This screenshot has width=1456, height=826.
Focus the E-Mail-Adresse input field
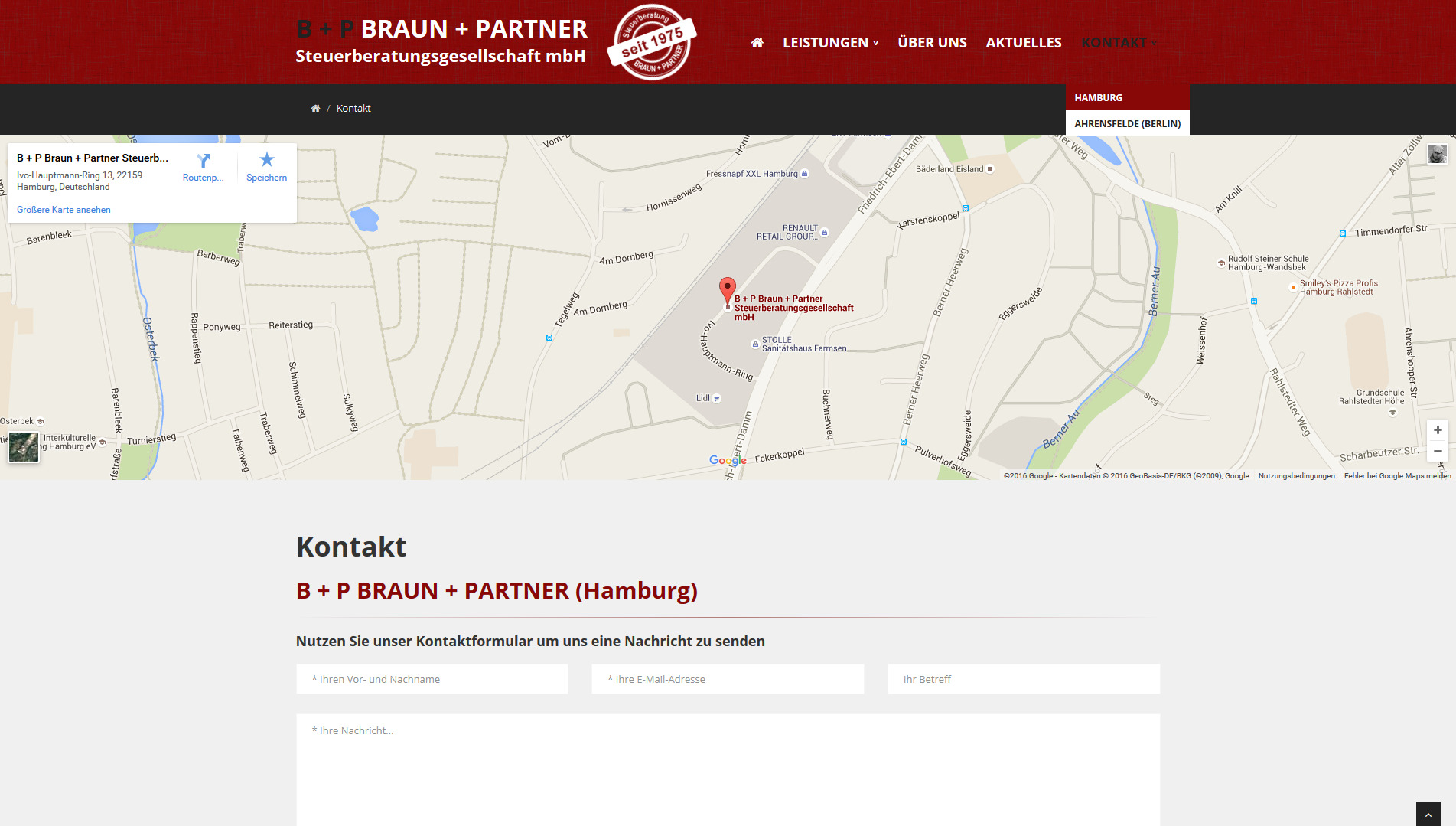click(728, 679)
